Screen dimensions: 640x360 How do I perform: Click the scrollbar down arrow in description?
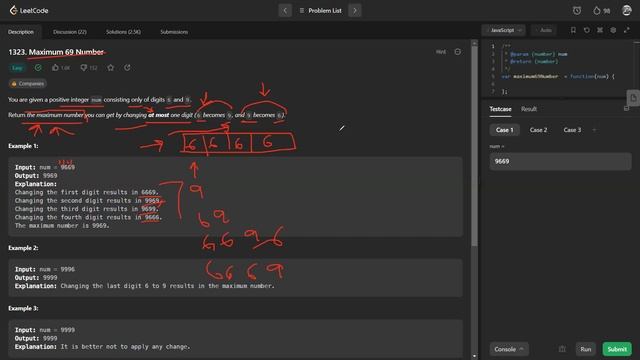point(474,356)
